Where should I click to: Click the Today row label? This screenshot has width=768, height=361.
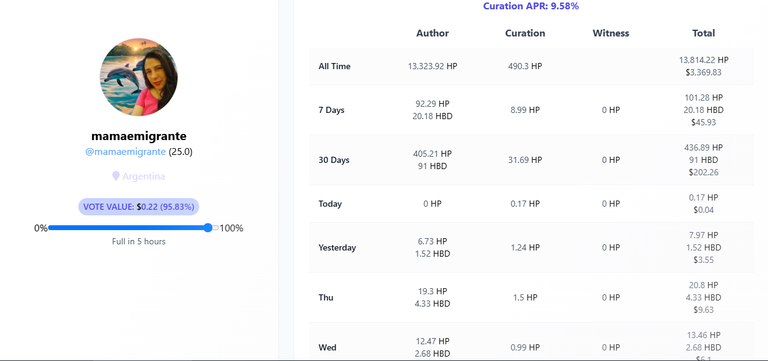pos(330,204)
